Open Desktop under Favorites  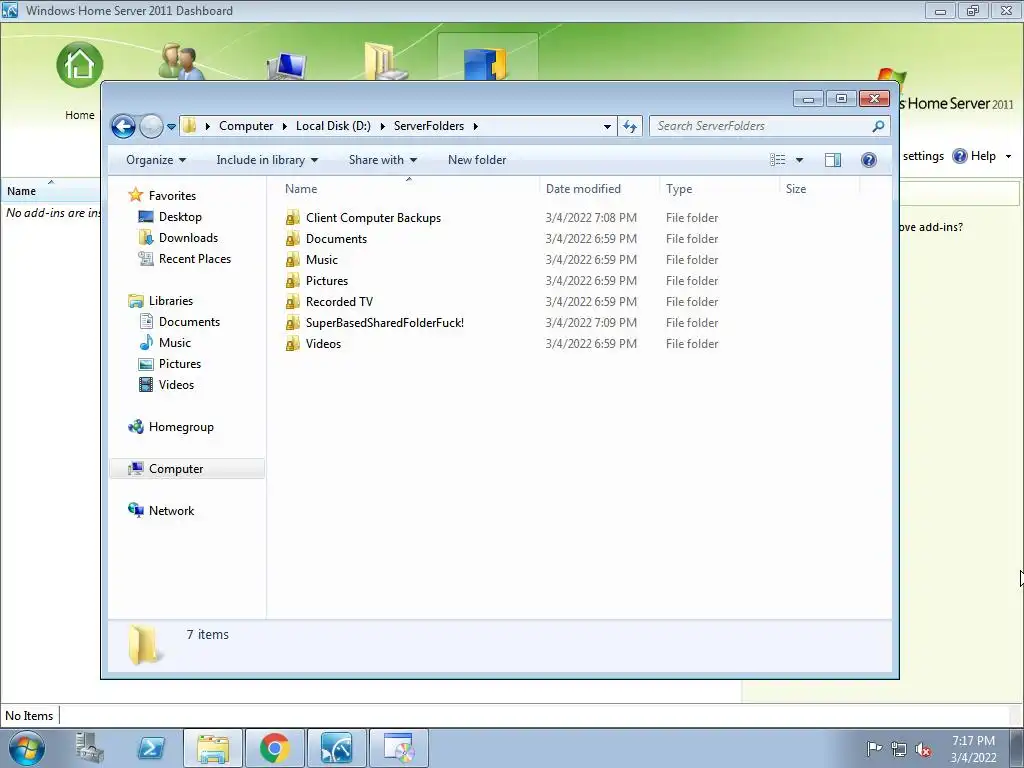click(x=180, y=217)
